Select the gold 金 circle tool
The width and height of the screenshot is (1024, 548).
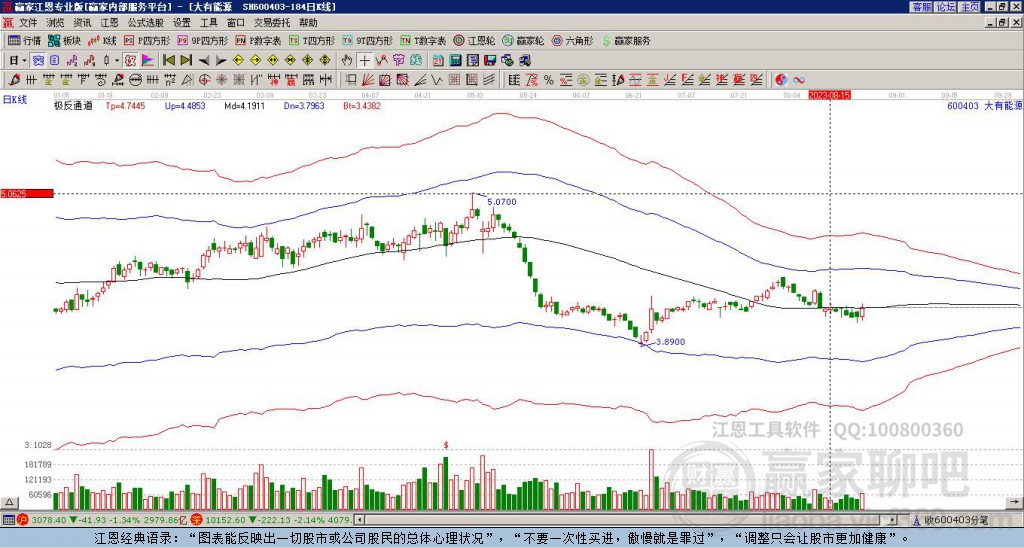[x=583, y=80]
